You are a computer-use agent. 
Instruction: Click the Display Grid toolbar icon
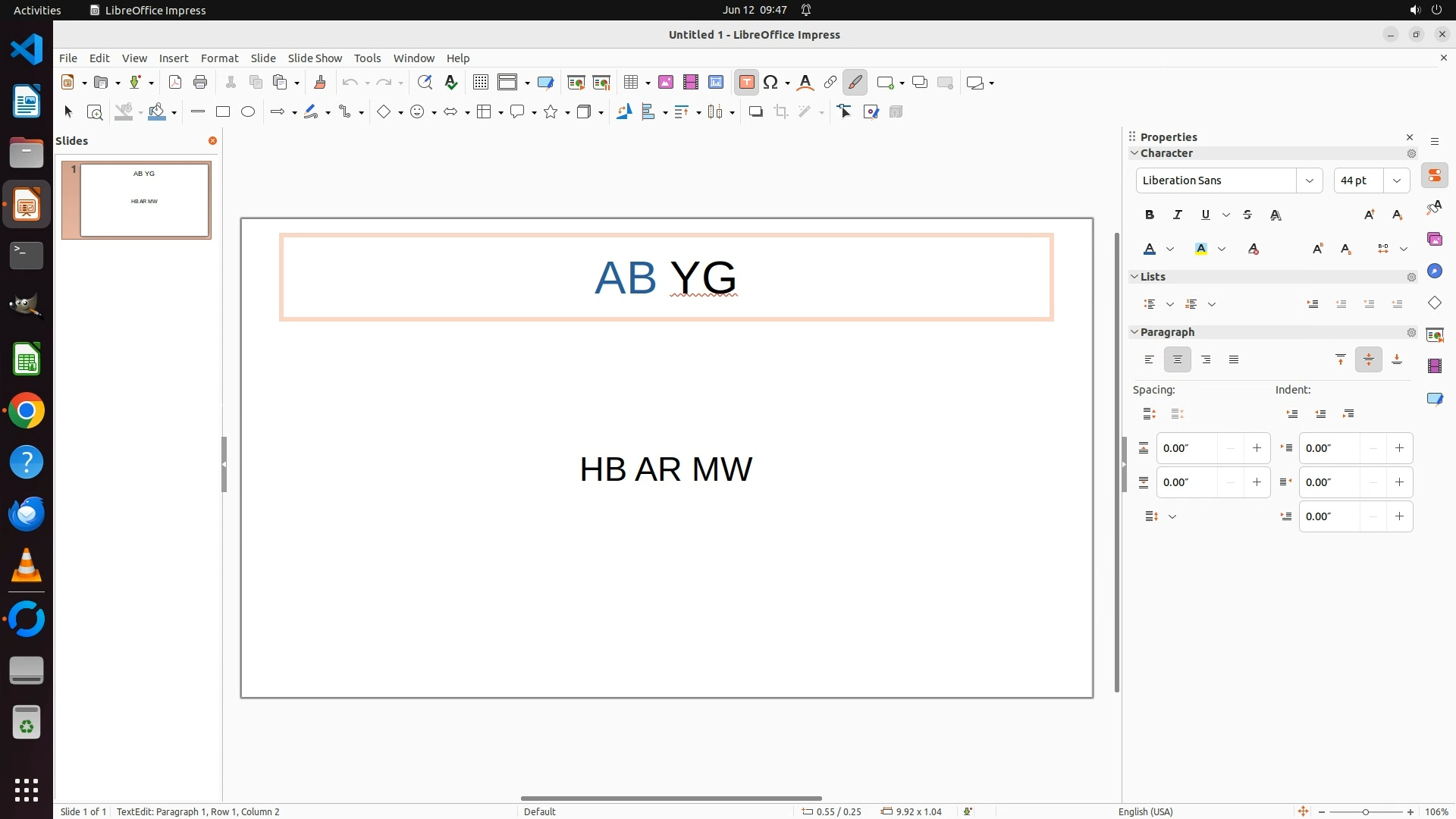[480, 83]
